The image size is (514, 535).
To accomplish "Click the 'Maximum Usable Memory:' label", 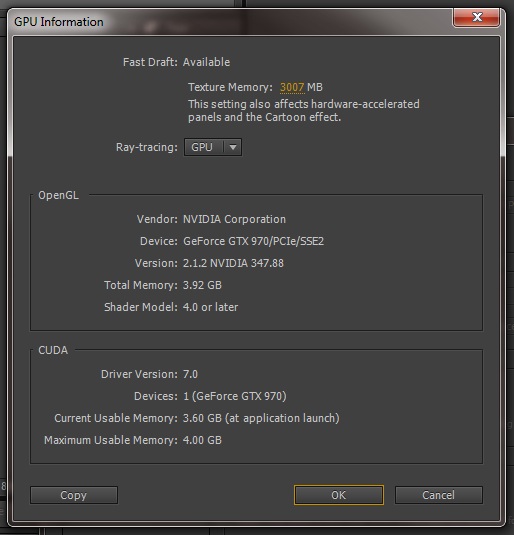I will [111, 440].
